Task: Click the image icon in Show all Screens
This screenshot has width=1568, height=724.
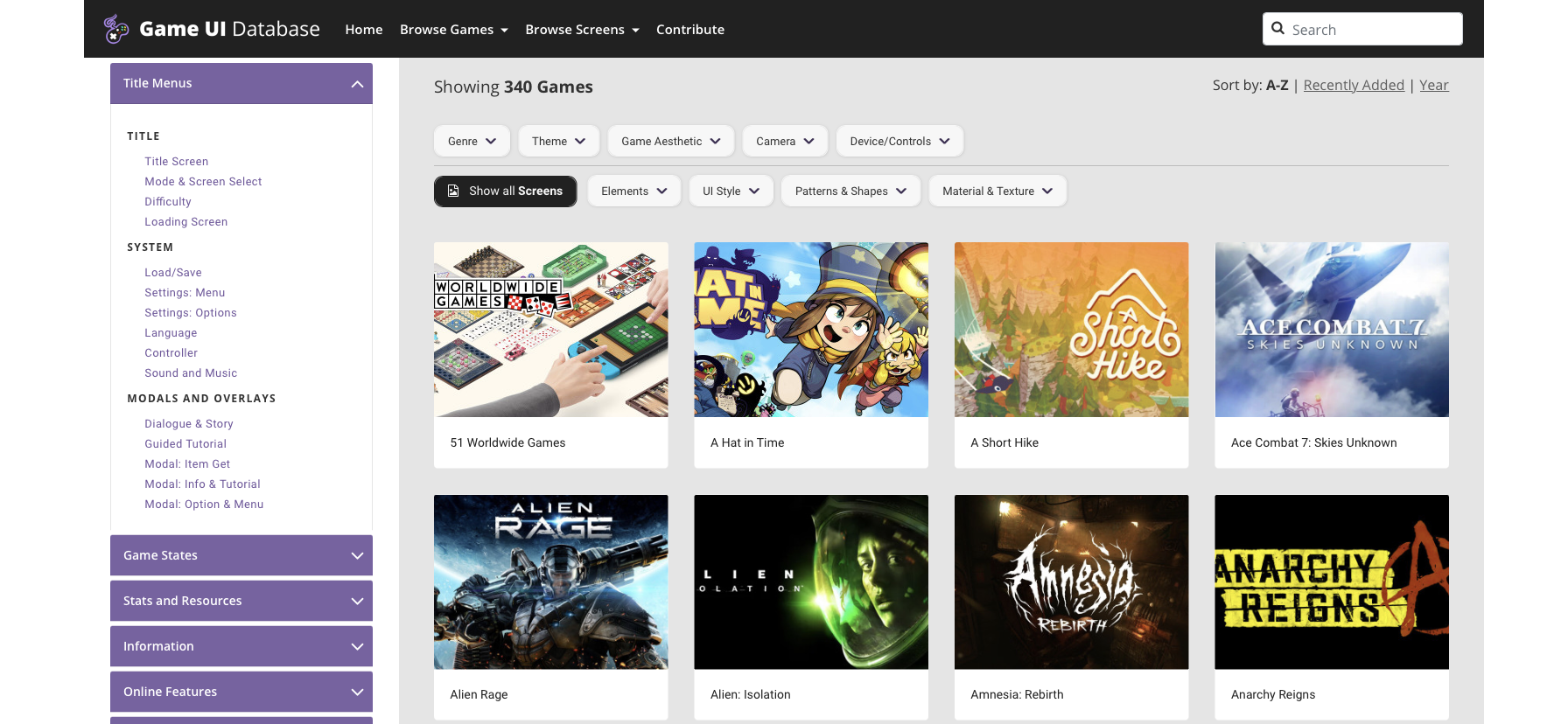Action: click(453, 191)
